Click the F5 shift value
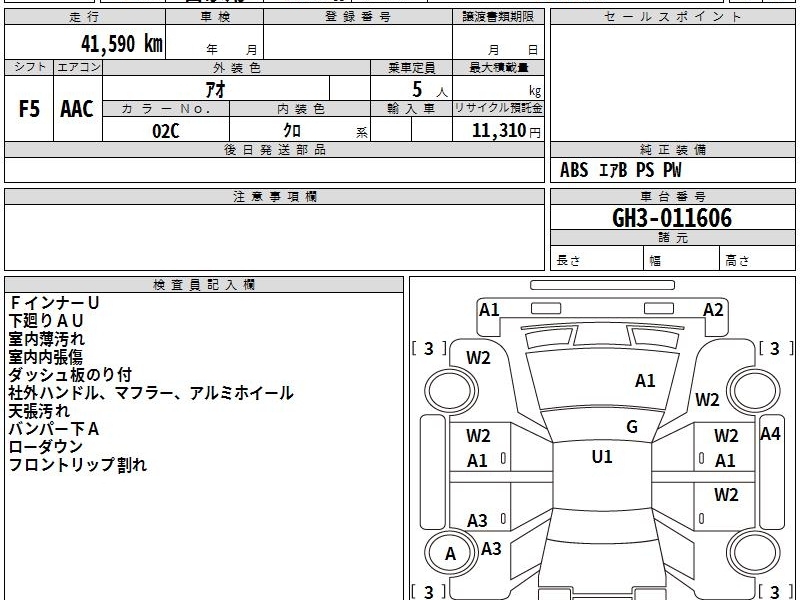800x600 pixels. (29, 109)
